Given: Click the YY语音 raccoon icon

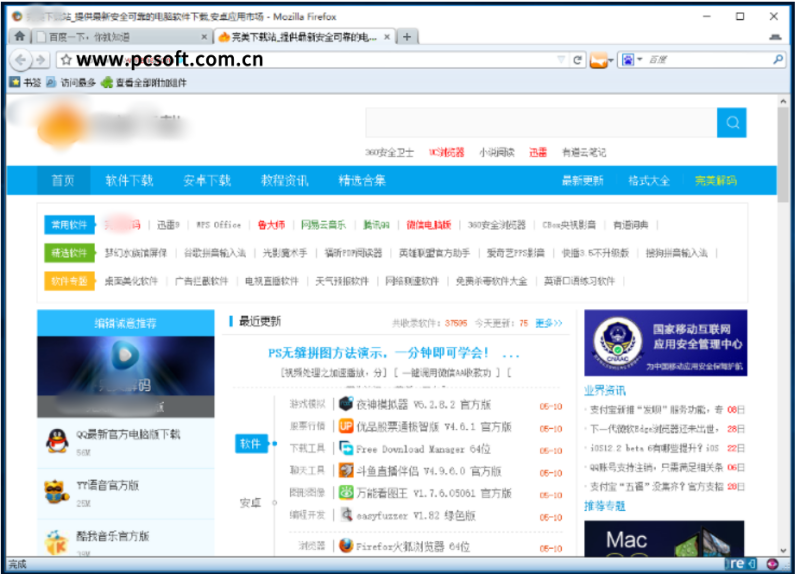Looking at the screenshot, I should [56, 492].
